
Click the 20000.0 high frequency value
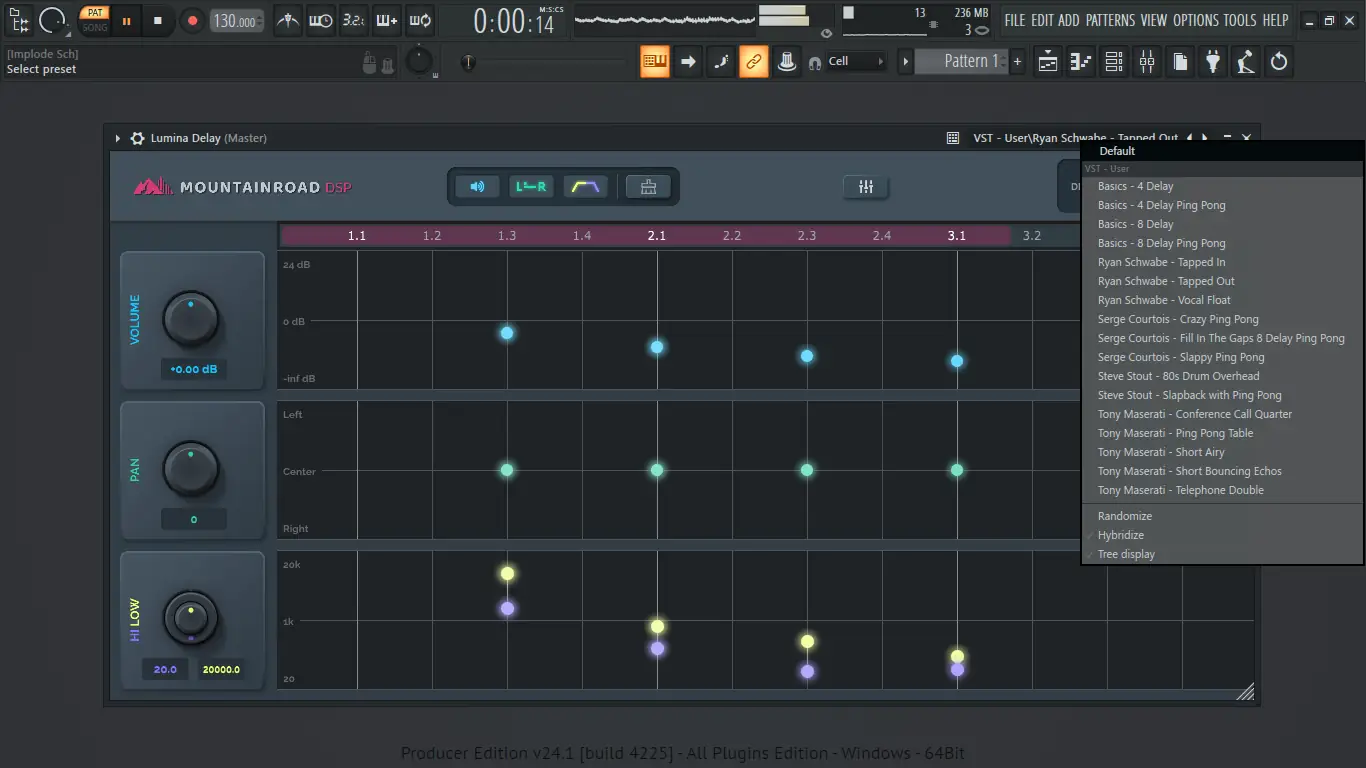point(221,669)
